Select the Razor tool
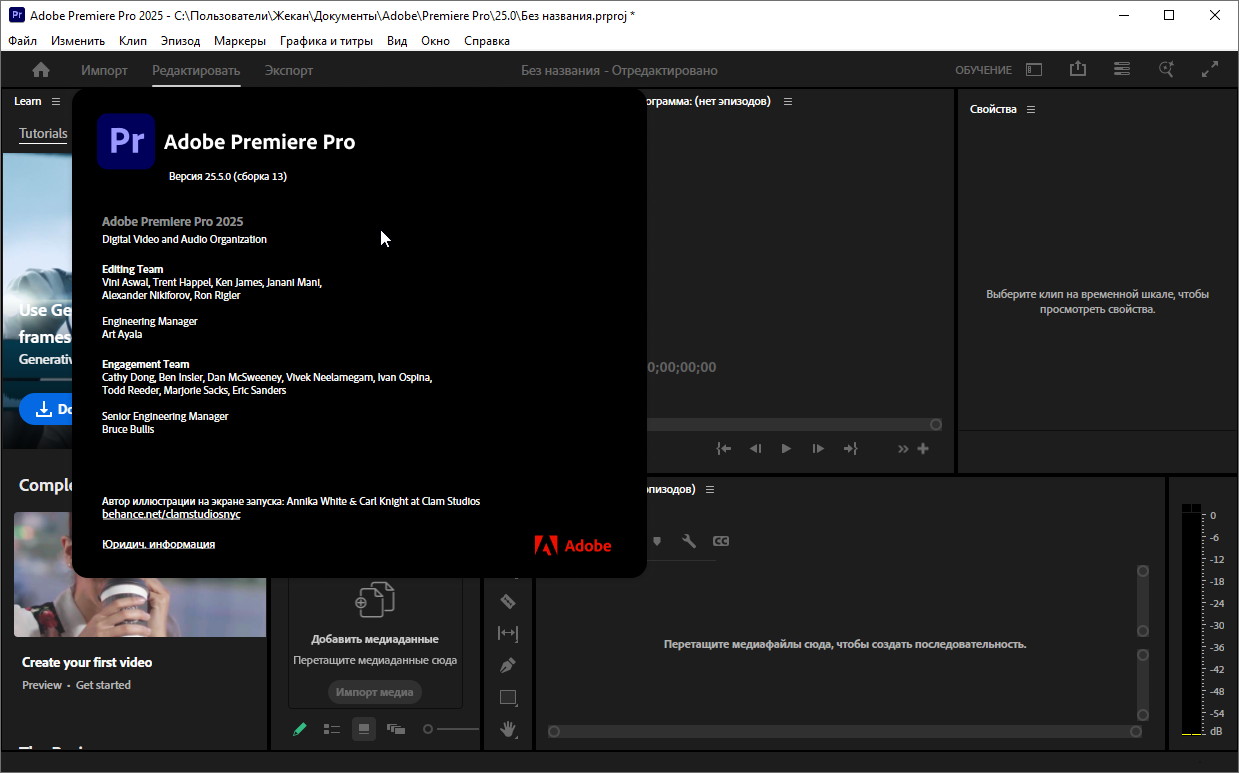Image resolution: width=1239 pixels, height=773 pixels. tap(508, 601)
